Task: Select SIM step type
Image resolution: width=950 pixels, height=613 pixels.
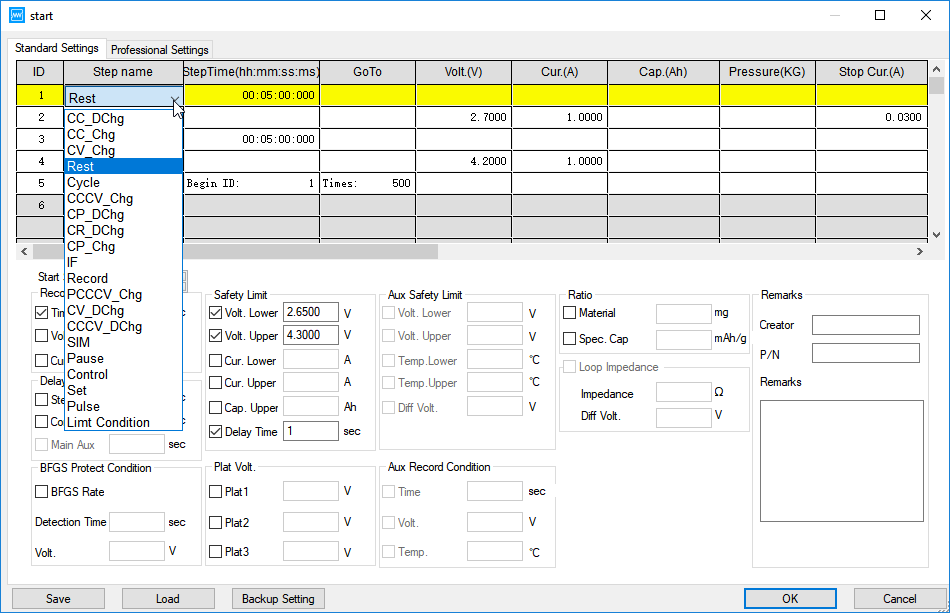Action: [x=123, y=342]
